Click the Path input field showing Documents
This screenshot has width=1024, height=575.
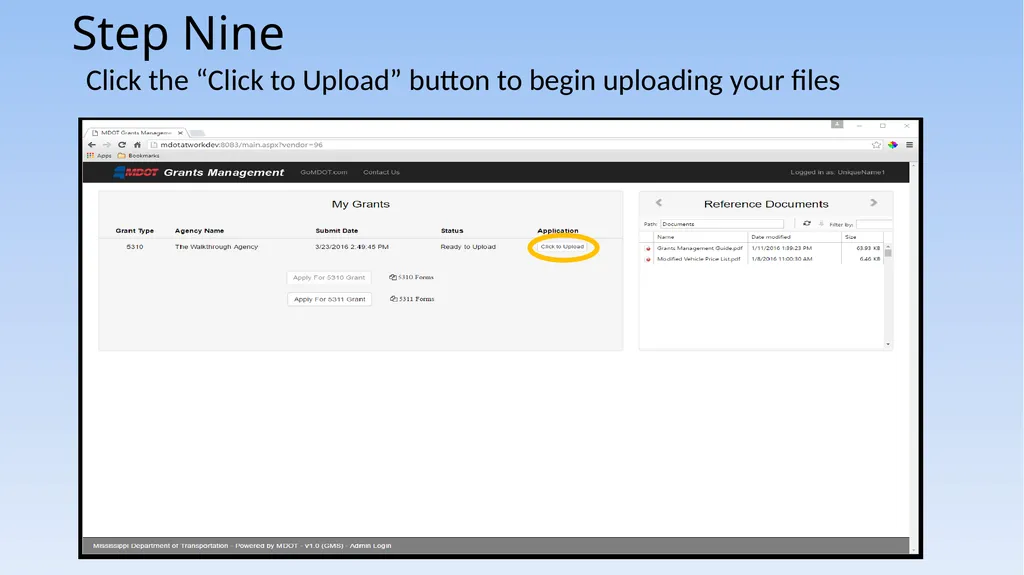coord(722,224)
